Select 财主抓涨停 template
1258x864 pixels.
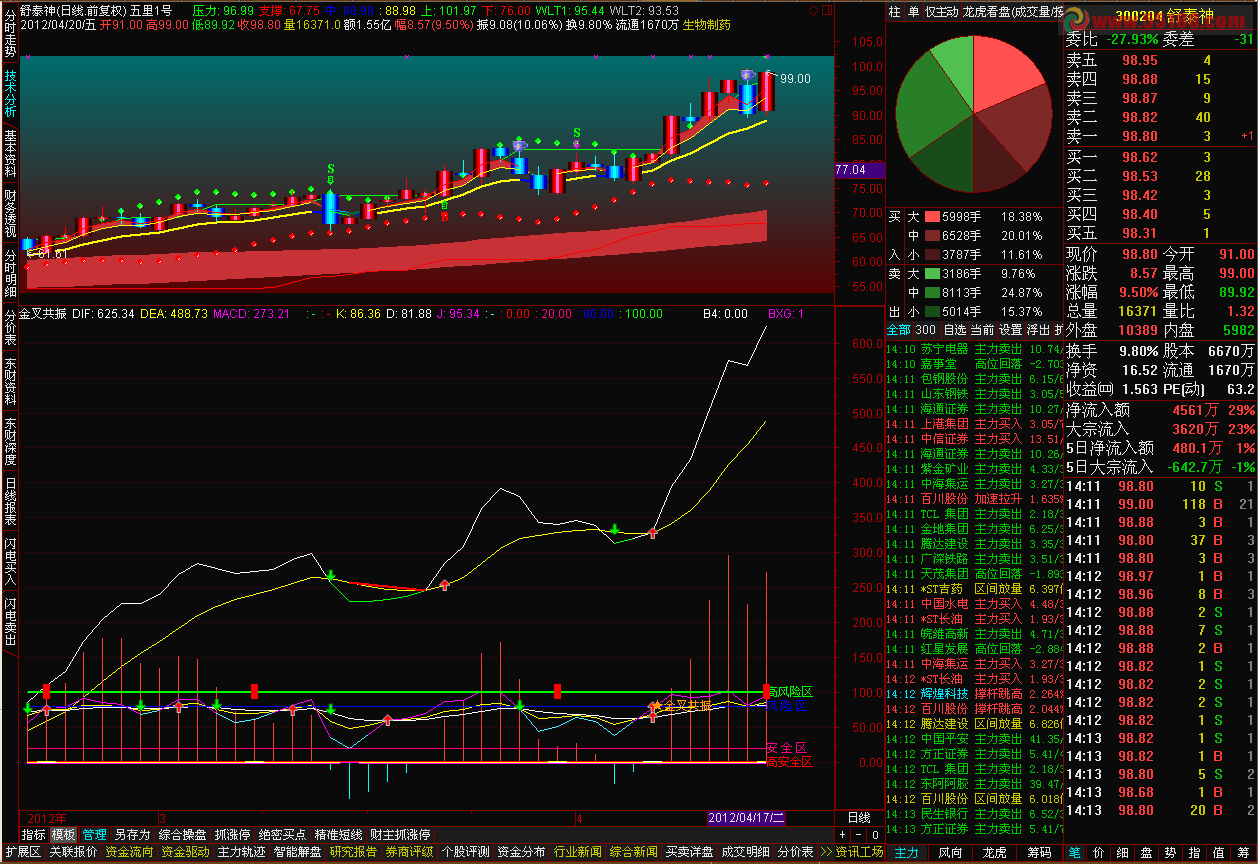[x=401, y=834]
